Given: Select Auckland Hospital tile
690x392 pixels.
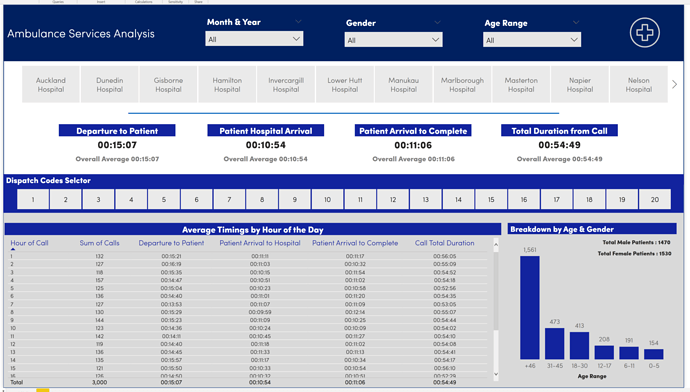Looking at the screenshot, I should (51, 84).
